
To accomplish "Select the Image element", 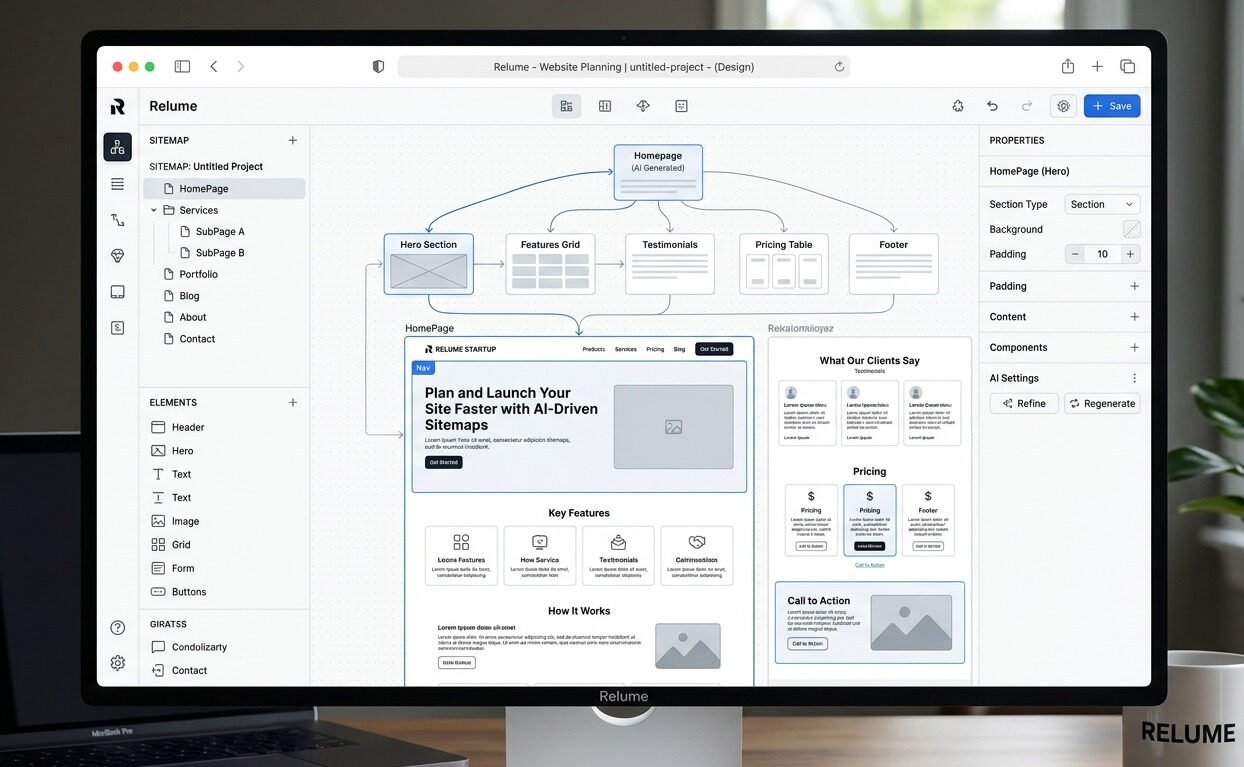I will (175, 521).
